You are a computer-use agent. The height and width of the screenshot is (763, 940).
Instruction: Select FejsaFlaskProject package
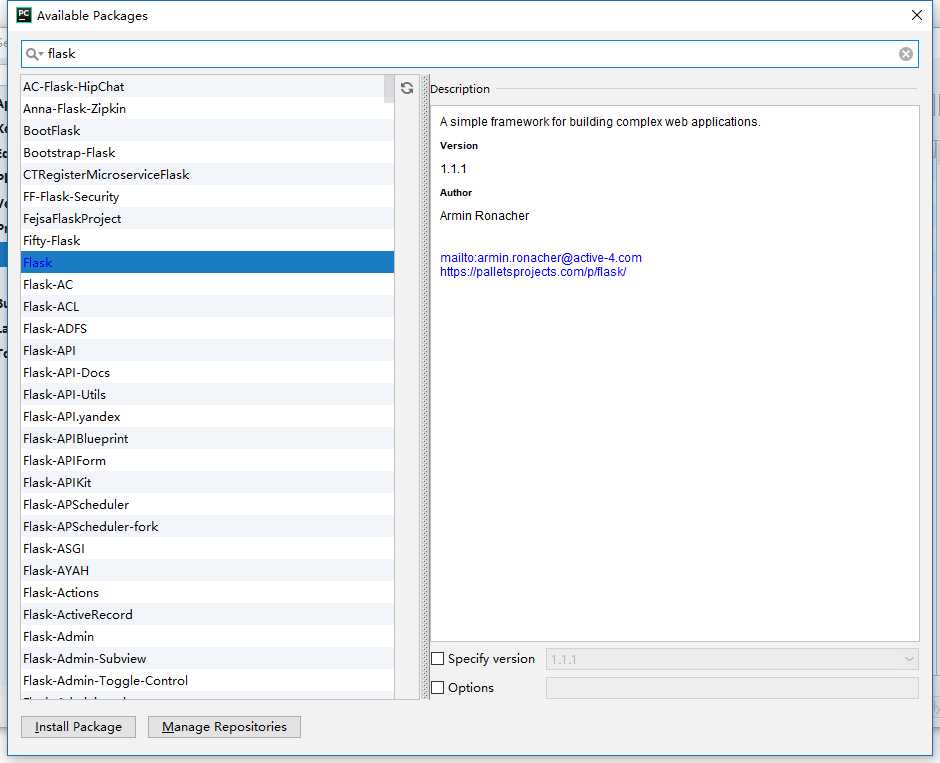point(207,218)
